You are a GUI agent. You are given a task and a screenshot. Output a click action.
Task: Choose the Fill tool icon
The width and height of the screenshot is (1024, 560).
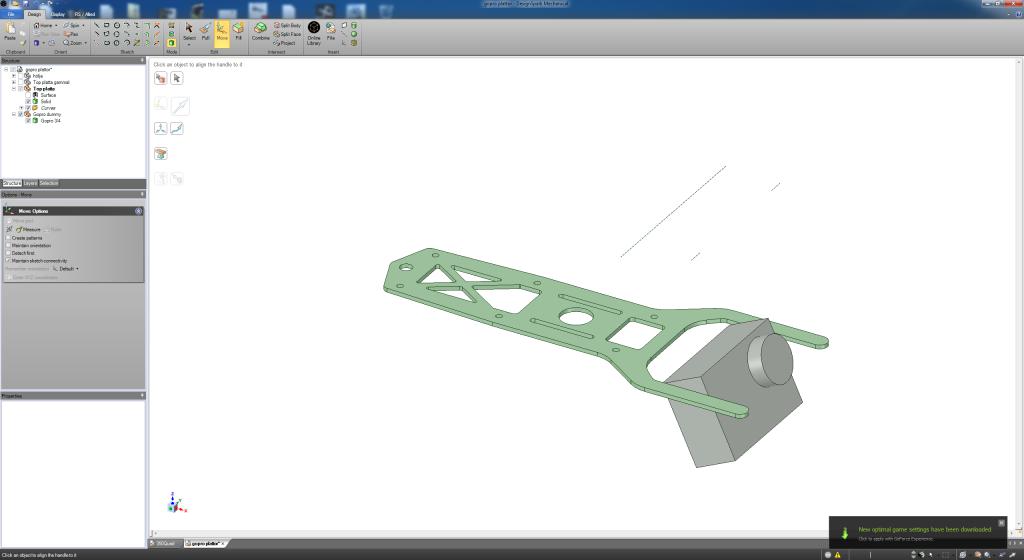tap(238, 31)
